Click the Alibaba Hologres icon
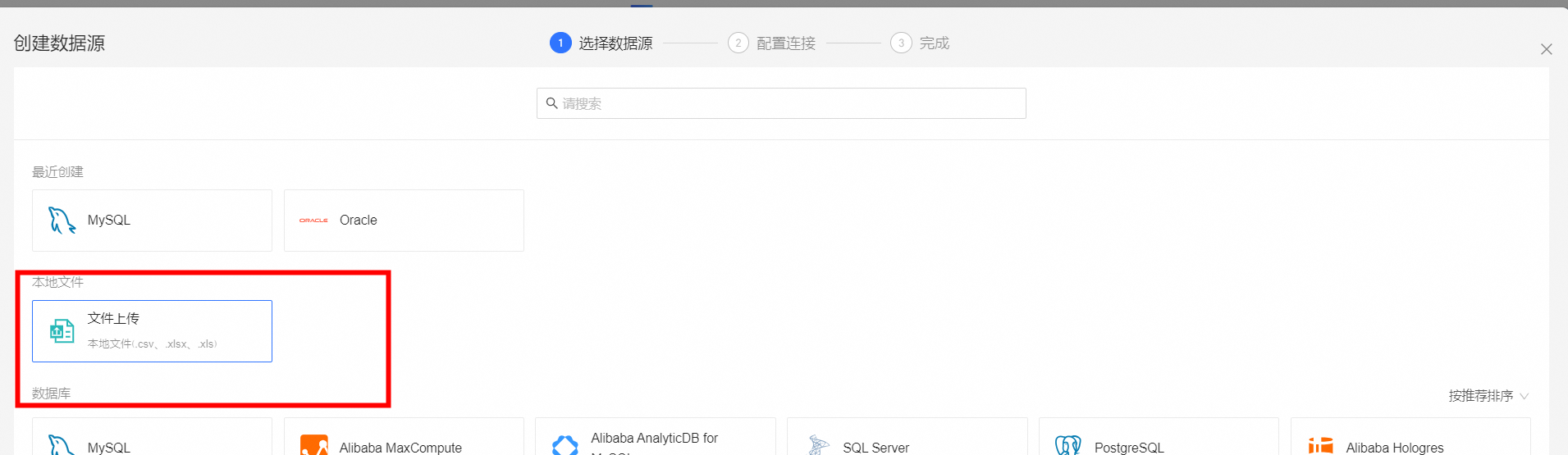Image resolution: width=1568 pixels, height=455 pixels. point(1320,445)
